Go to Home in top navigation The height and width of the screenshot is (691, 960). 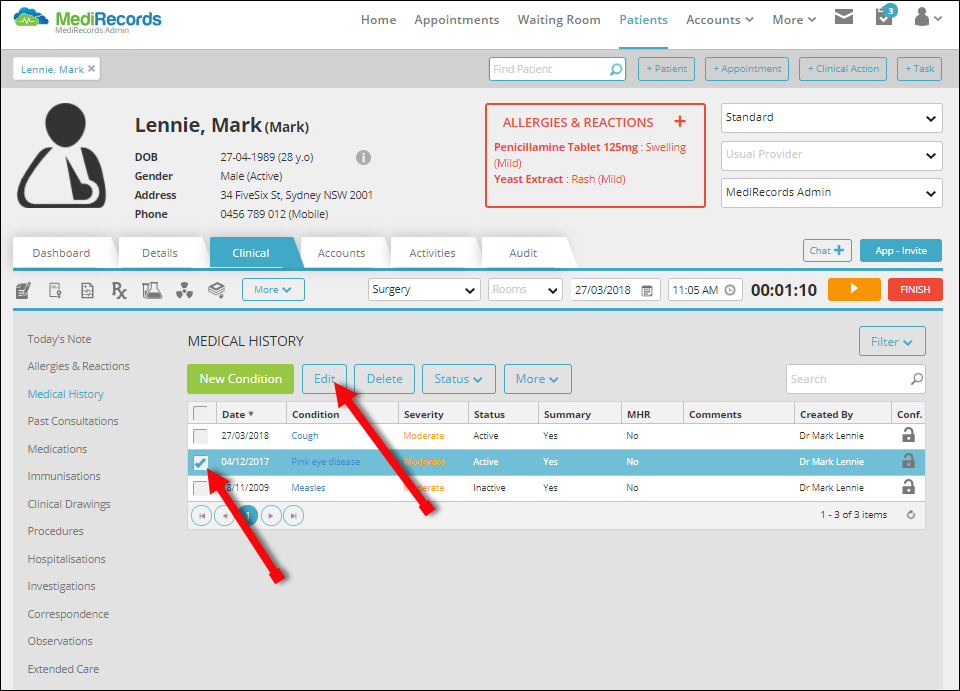378,20
